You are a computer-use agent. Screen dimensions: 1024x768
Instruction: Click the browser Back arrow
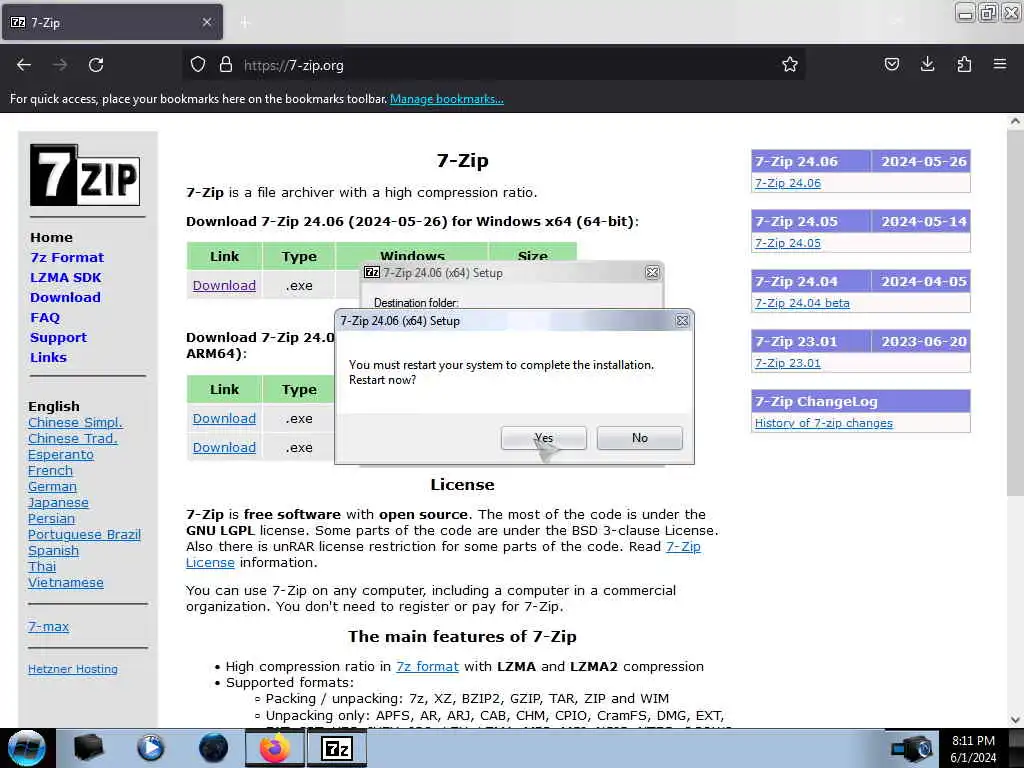point(24,65)
